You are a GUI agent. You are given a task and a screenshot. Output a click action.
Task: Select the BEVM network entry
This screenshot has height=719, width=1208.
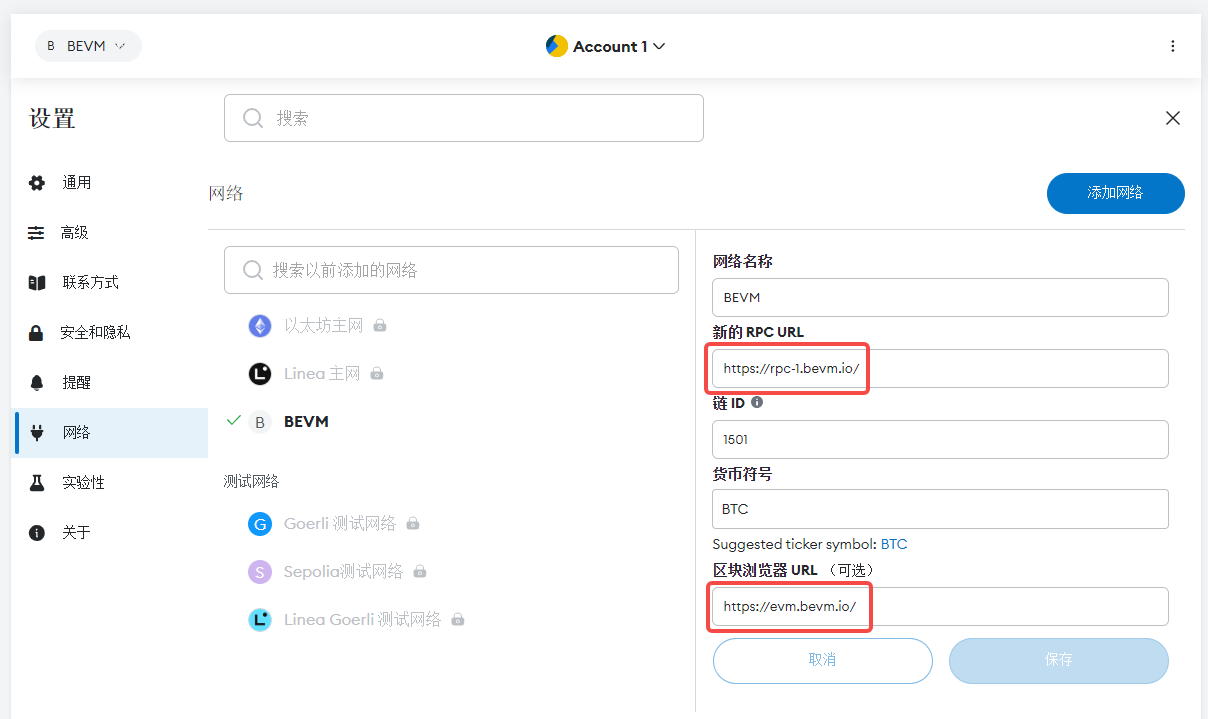(306, 421)
